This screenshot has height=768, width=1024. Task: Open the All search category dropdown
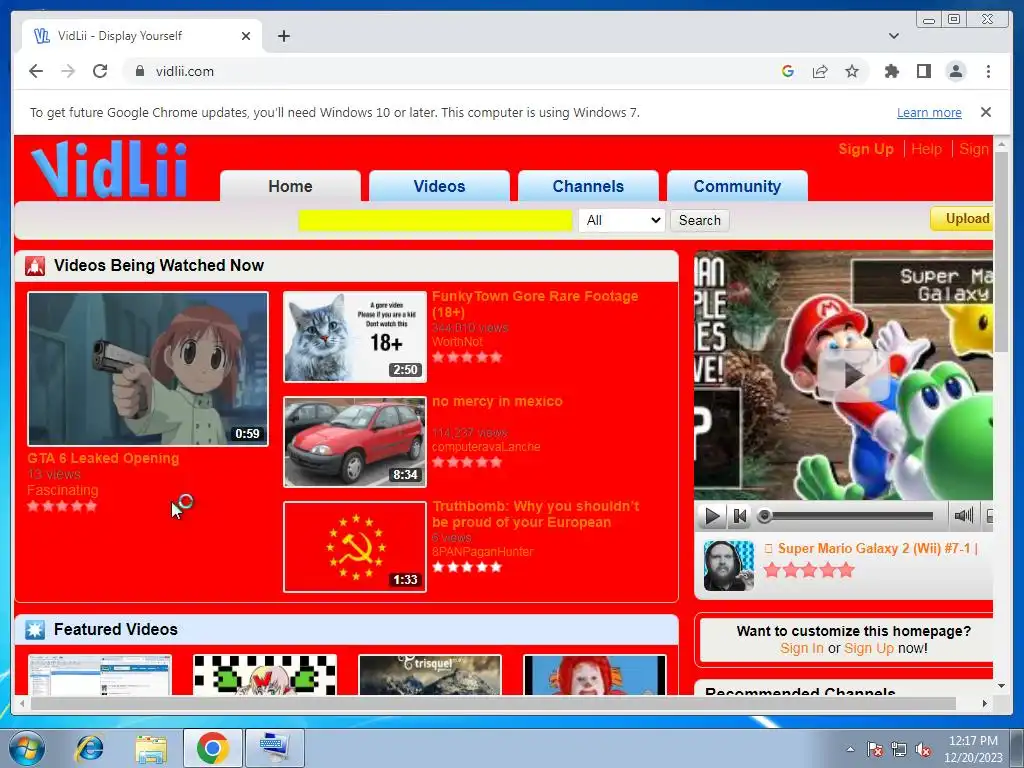[x=622, y=220]
